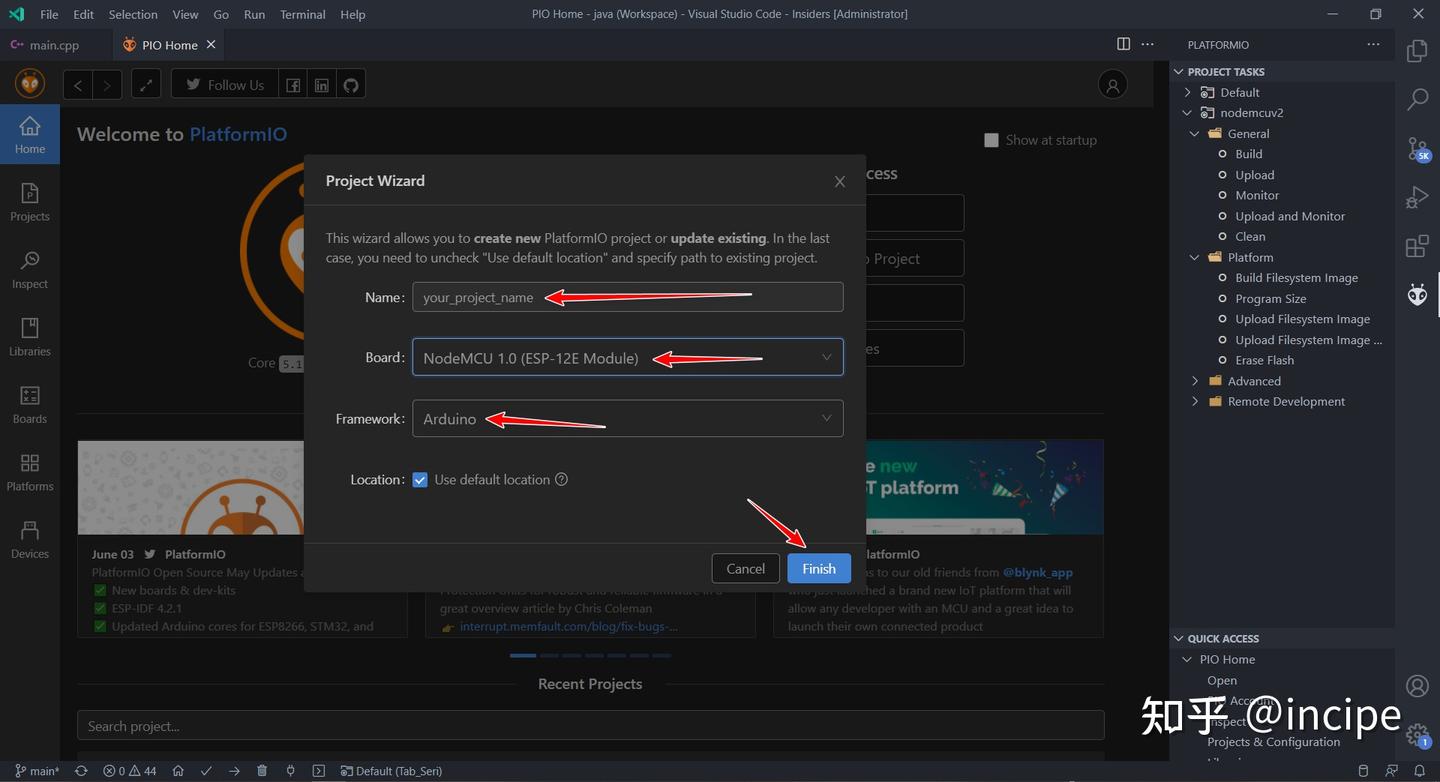Click the PlatformIO alien icon in activity bar

[x=1417, y=294]
